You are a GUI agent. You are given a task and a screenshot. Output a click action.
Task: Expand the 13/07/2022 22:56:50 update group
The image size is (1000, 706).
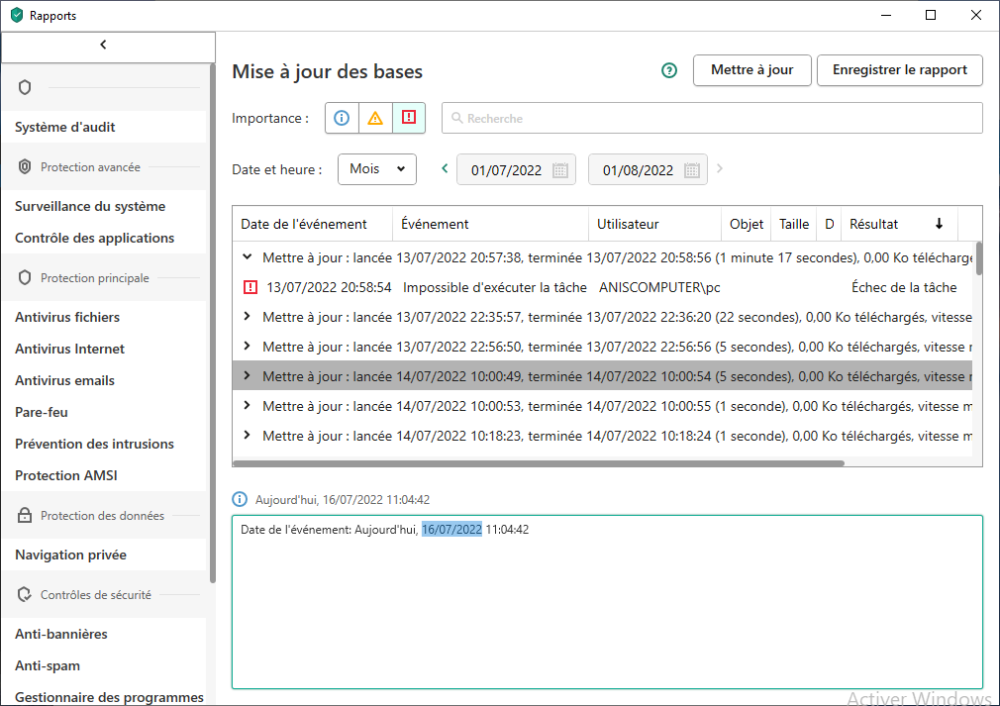tap(247, 346)
